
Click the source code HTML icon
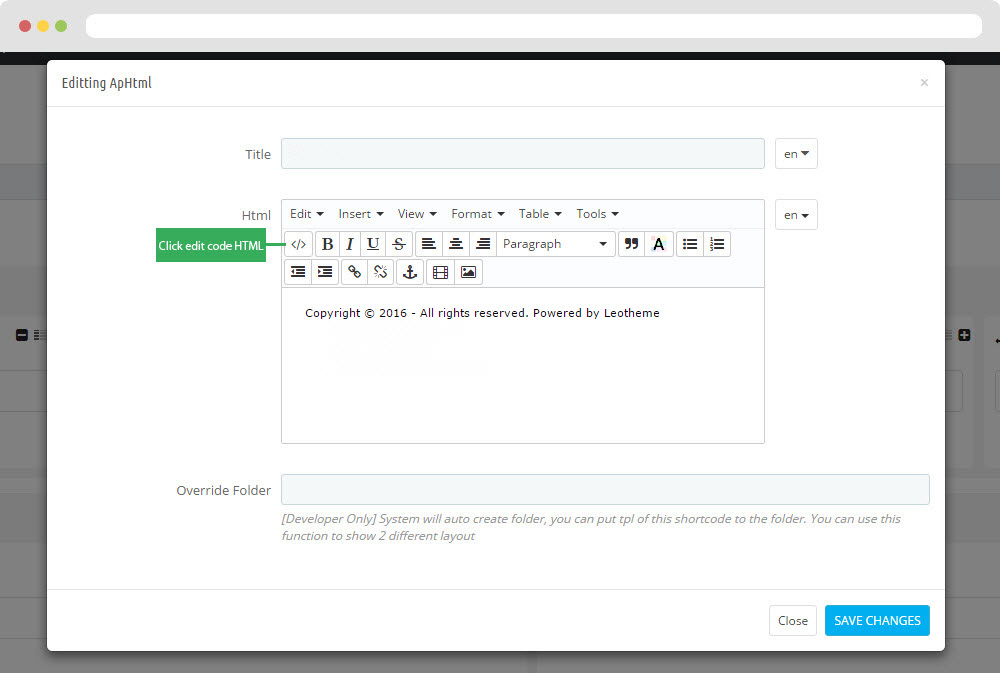(x=298, y=244)
